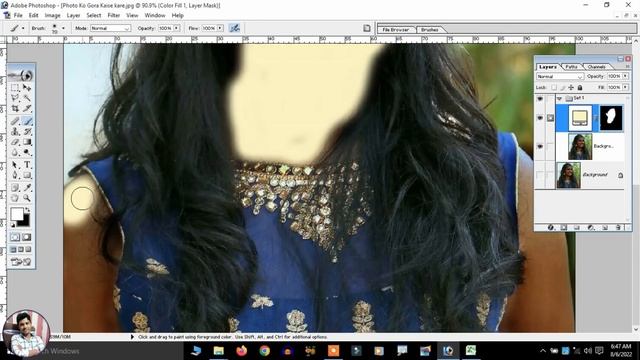
Task: Open the brush Mode dropdown
Action: coord(110,28)
